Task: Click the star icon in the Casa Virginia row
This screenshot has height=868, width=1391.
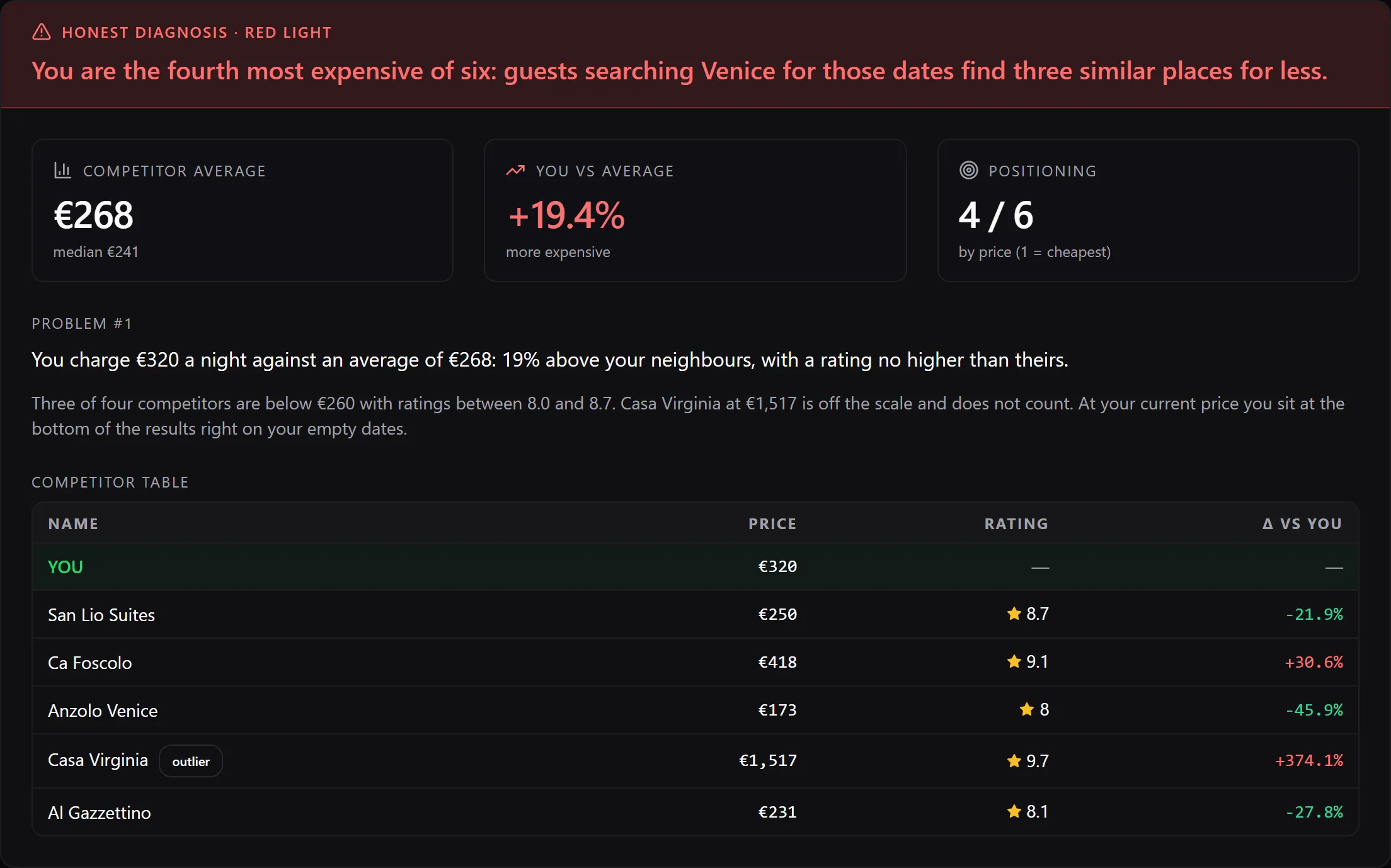Action: (1014, 761)
